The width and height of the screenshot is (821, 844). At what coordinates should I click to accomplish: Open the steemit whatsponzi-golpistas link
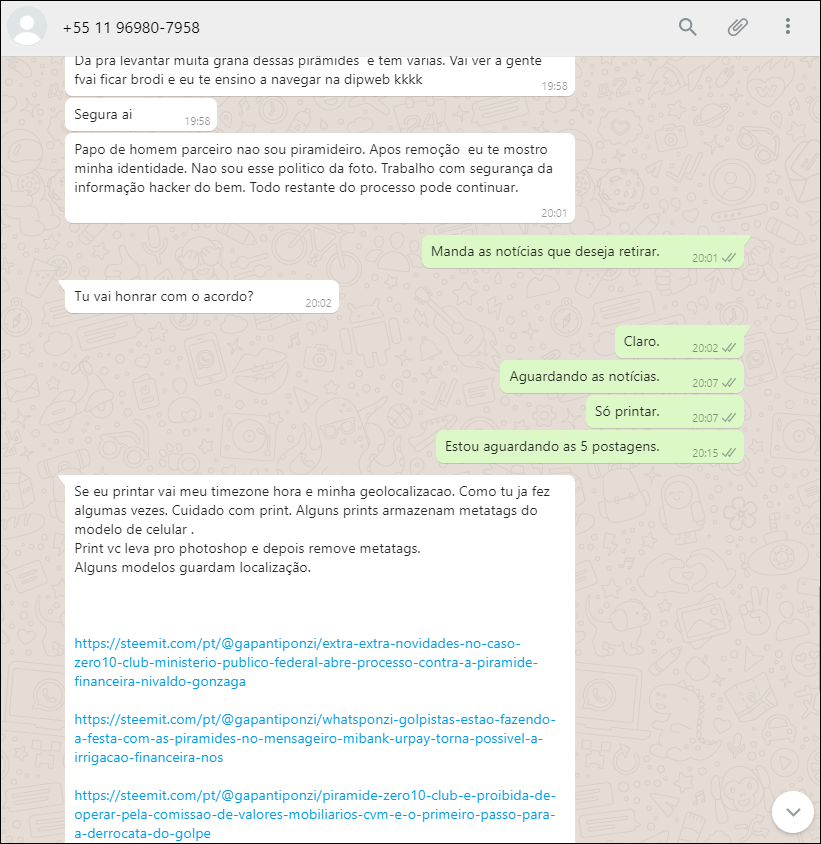(x=315, y=738)
